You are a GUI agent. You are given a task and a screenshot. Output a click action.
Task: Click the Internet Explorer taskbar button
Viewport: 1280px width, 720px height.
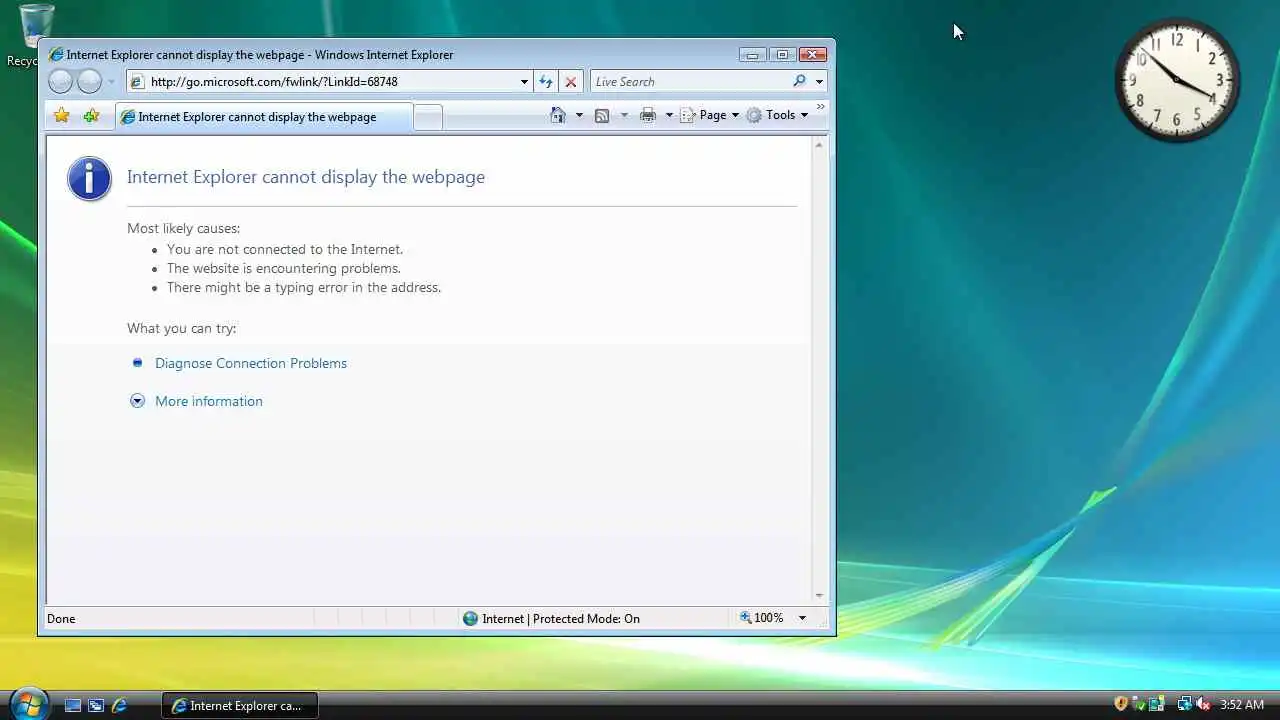(x=240, y=705)
